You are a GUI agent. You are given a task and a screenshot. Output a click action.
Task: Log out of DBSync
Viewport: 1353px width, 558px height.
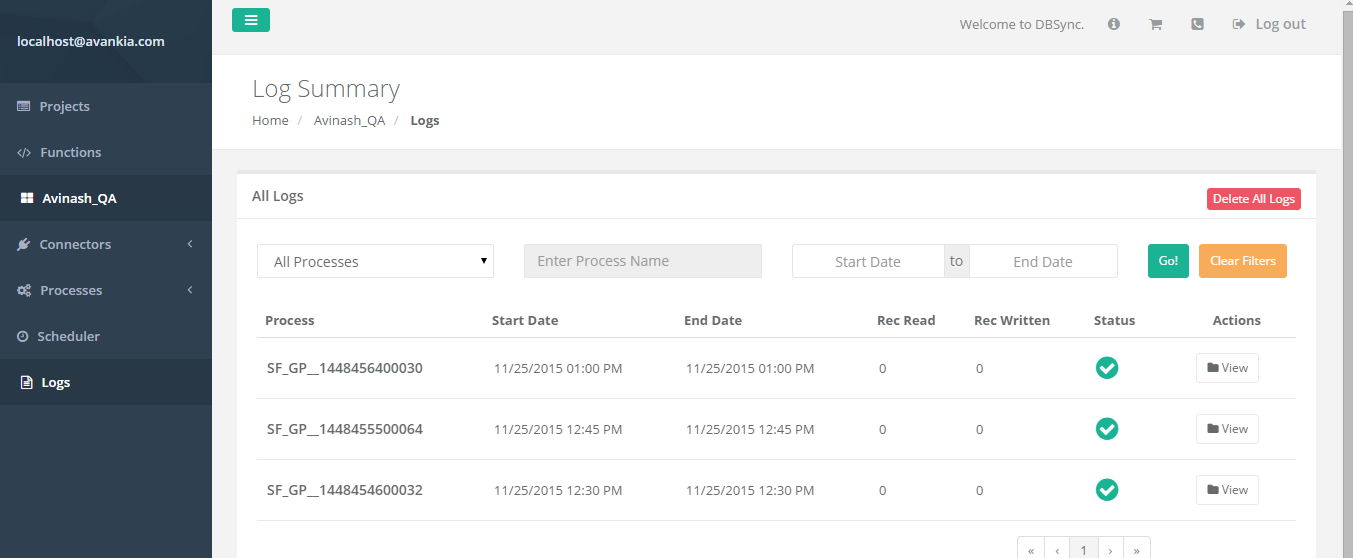[x=1269, y=24]
